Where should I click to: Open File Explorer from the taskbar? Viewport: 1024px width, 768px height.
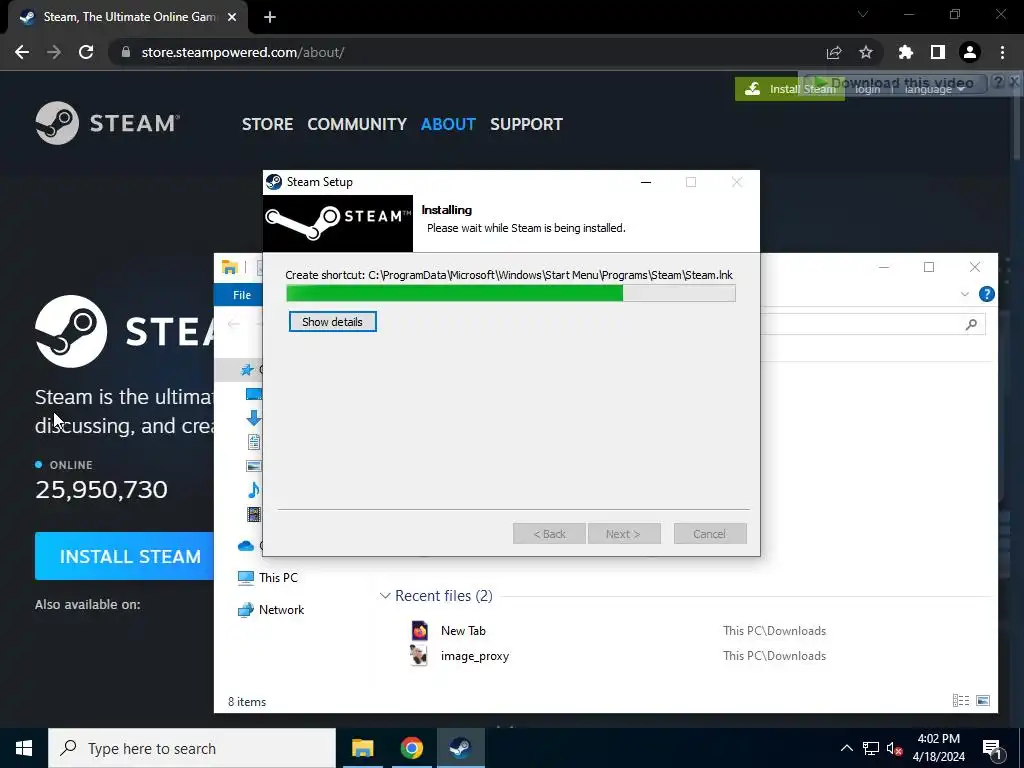click(362, 748)
